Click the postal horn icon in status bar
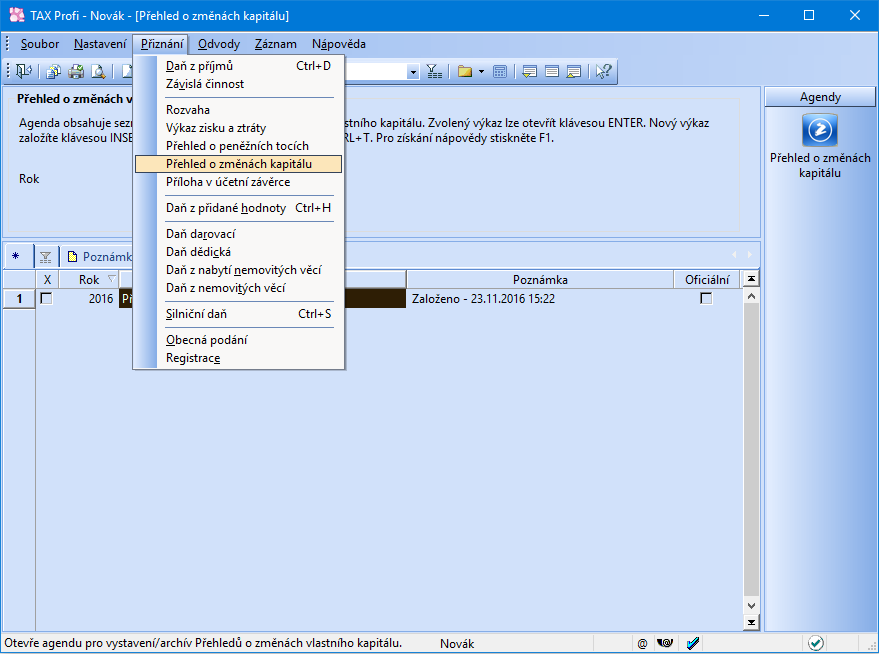The image size is (879, 654). (x=665, y=643)
